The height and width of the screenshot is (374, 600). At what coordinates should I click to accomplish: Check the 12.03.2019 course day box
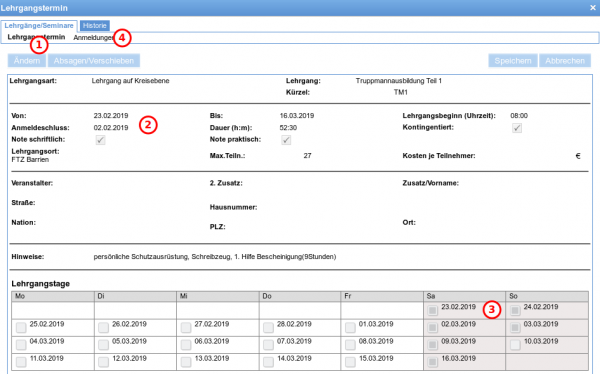point(103,362)
